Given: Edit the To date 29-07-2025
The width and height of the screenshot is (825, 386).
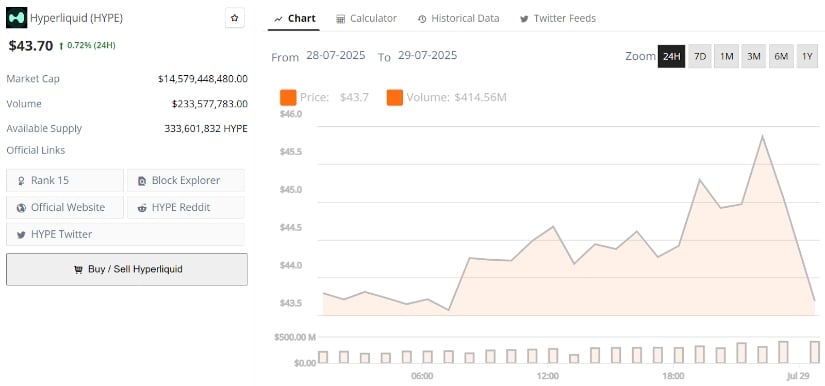Looking at the screenshot, I should pyautogui.click(x=427, y=55).
